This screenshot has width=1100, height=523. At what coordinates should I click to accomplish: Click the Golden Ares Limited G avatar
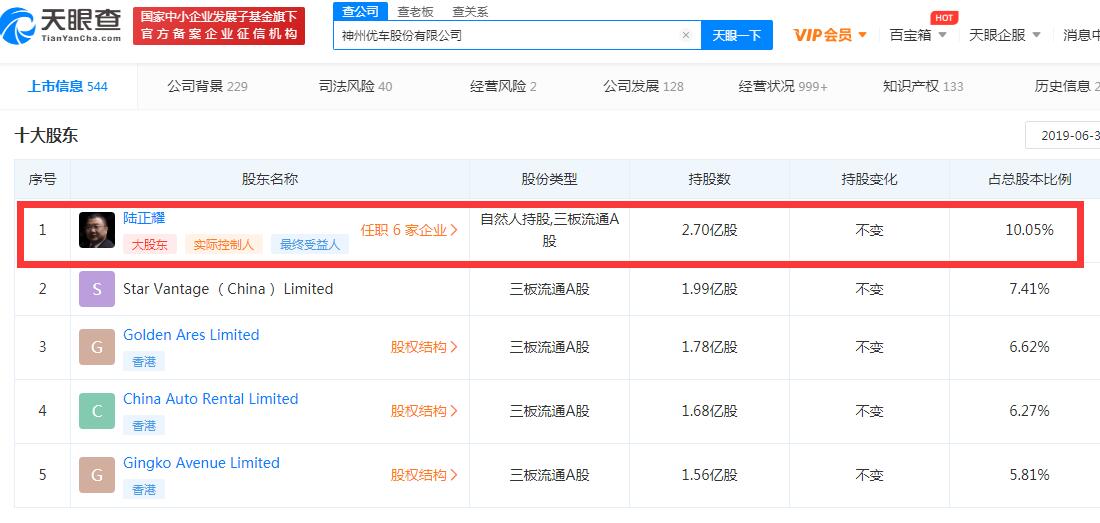pos(97,347)
